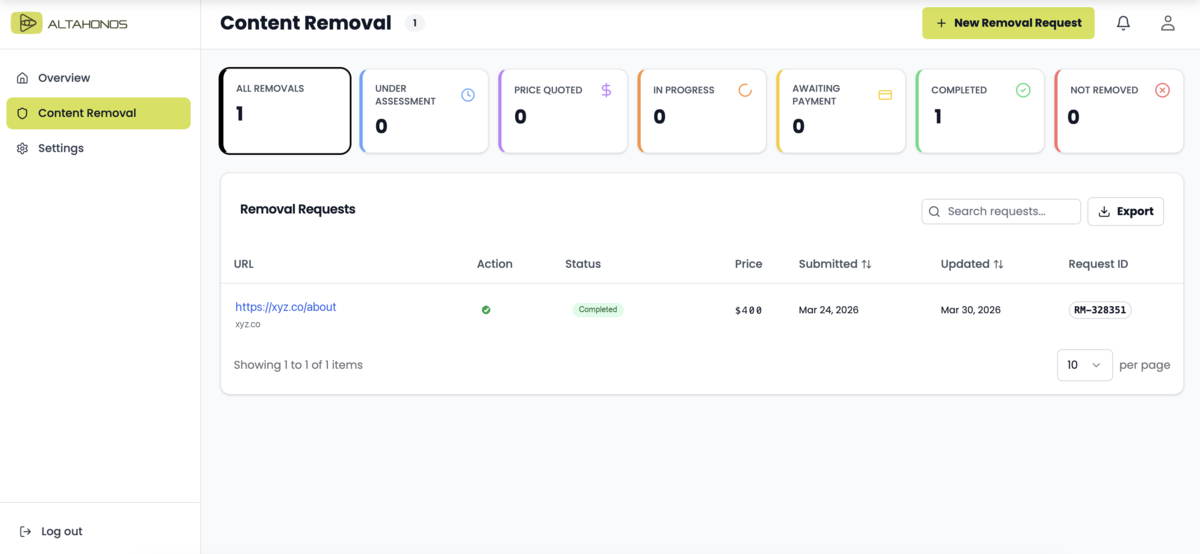Focus the Search requests input field
Image resolution: width=1200 pixels, height=554 pixels.
tap(1008, 211)
